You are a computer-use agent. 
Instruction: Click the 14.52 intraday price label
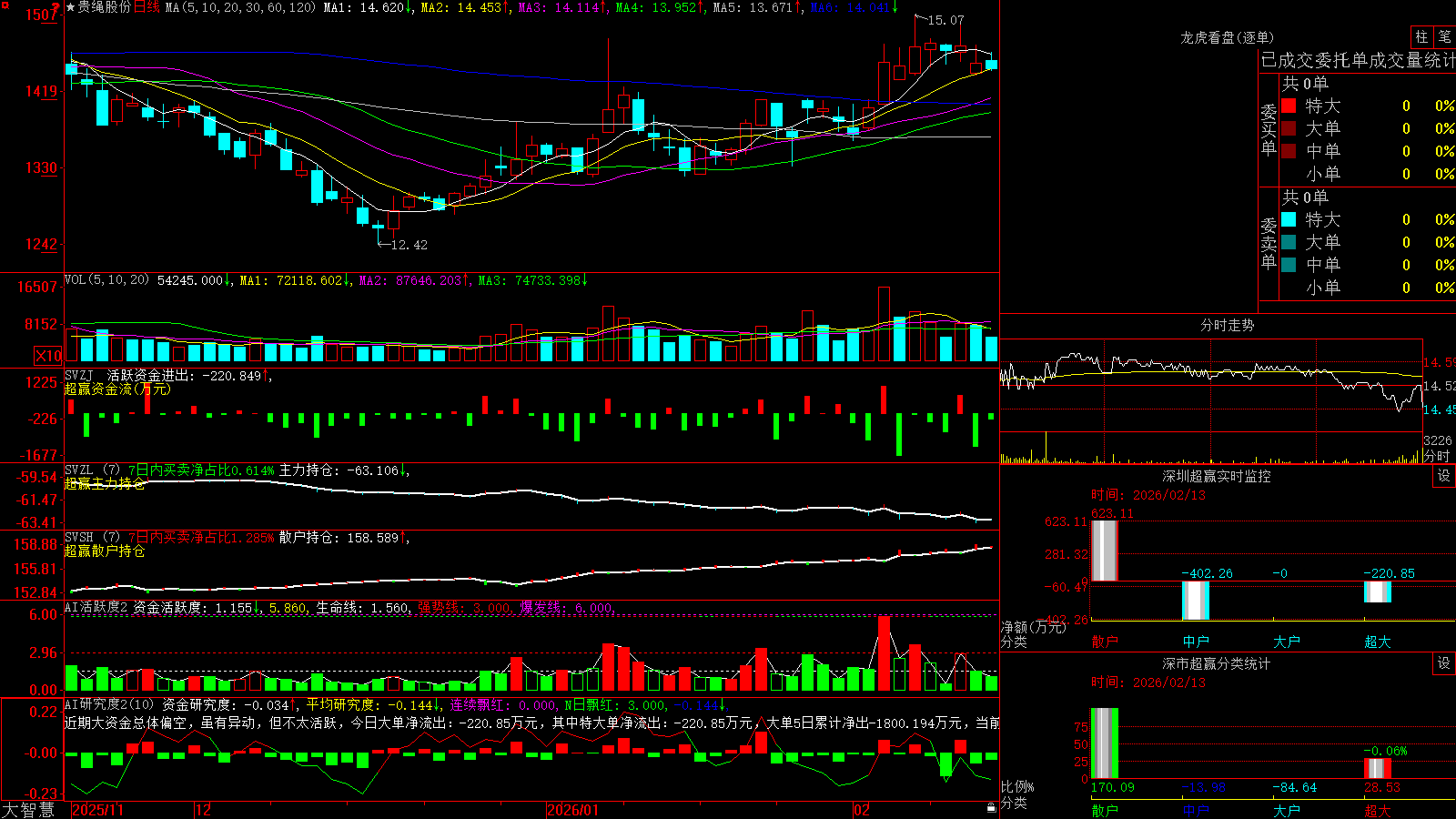[x=1439, y=386]
